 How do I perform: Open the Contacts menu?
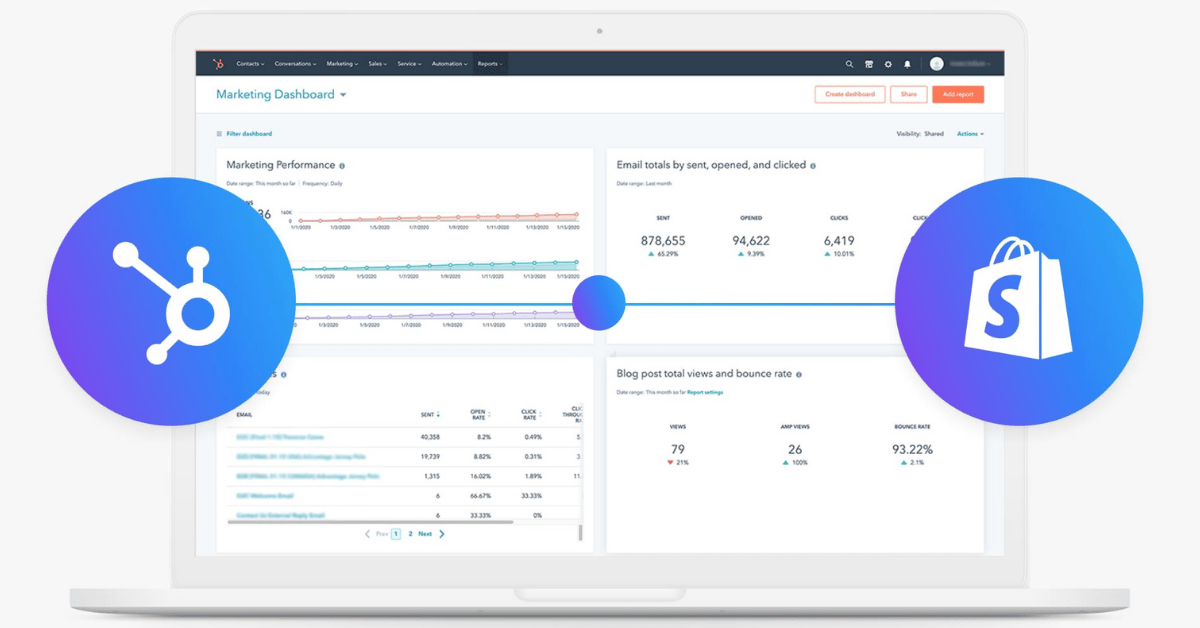point(250,64)
